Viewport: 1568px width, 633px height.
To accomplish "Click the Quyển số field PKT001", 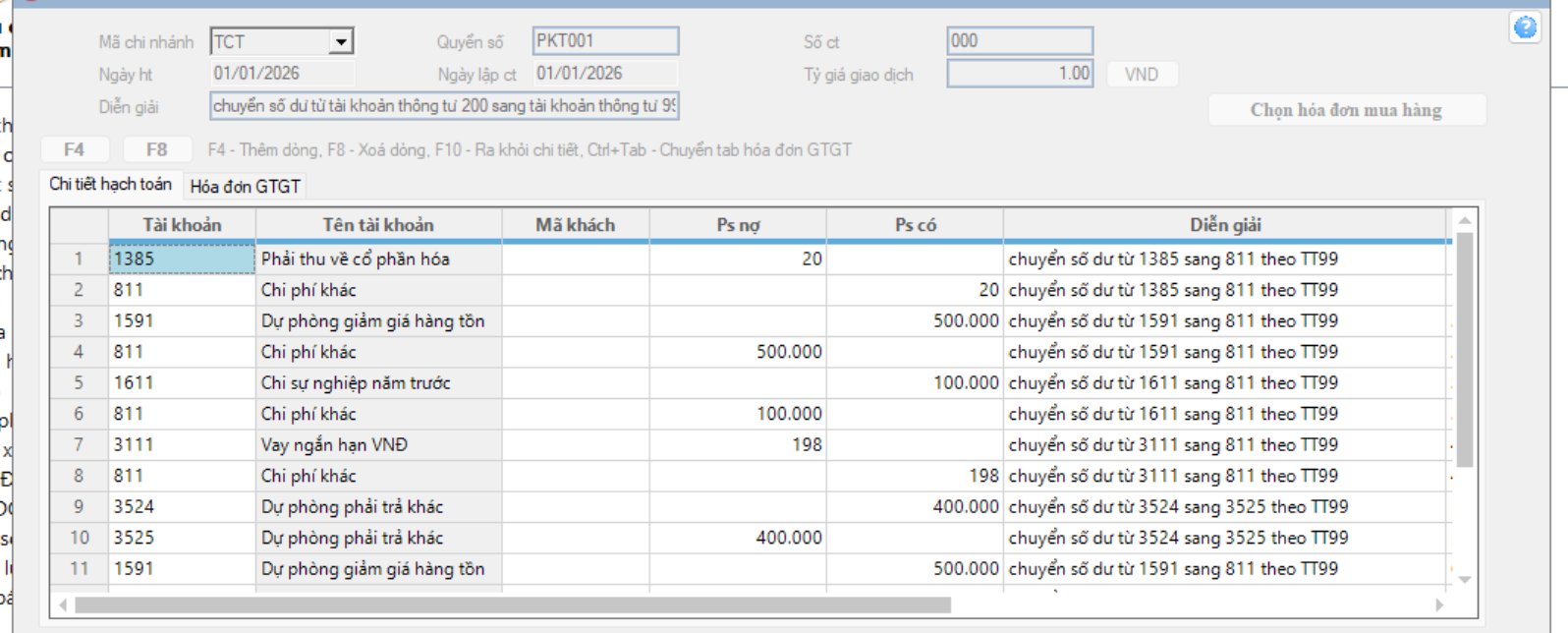I will point(605,41).
